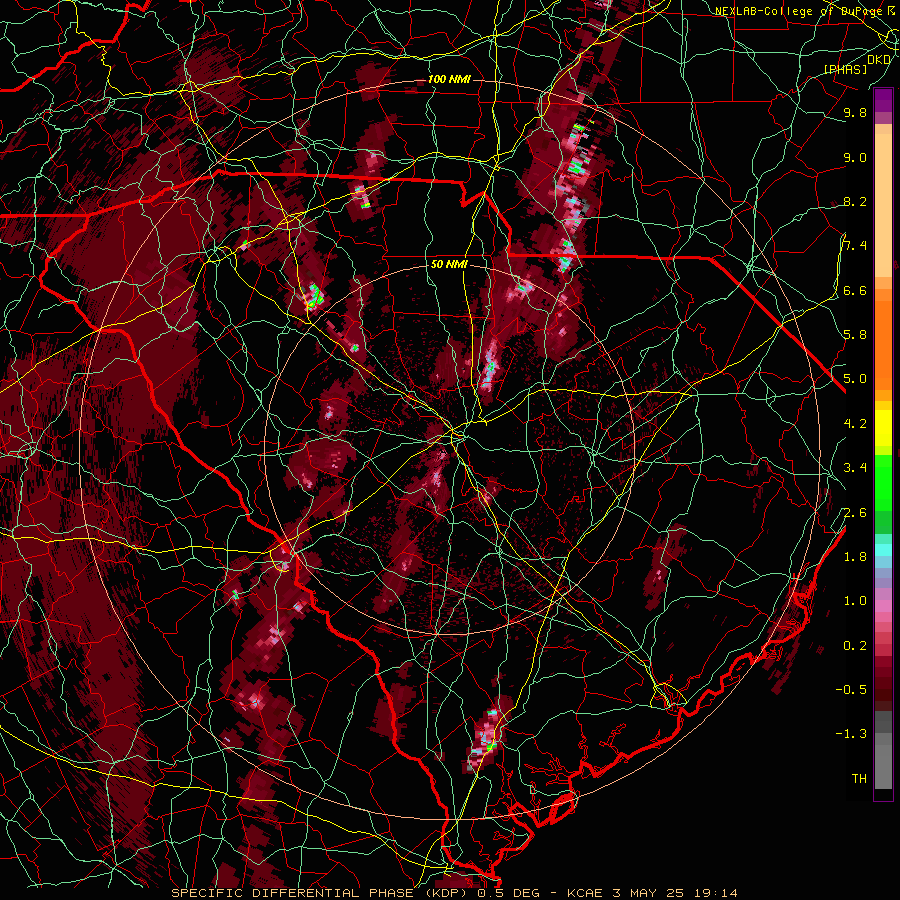This screenshot has width=900, height=900.
Task: Click the -0.5 value on the color scale
Action: coord(851,690)
